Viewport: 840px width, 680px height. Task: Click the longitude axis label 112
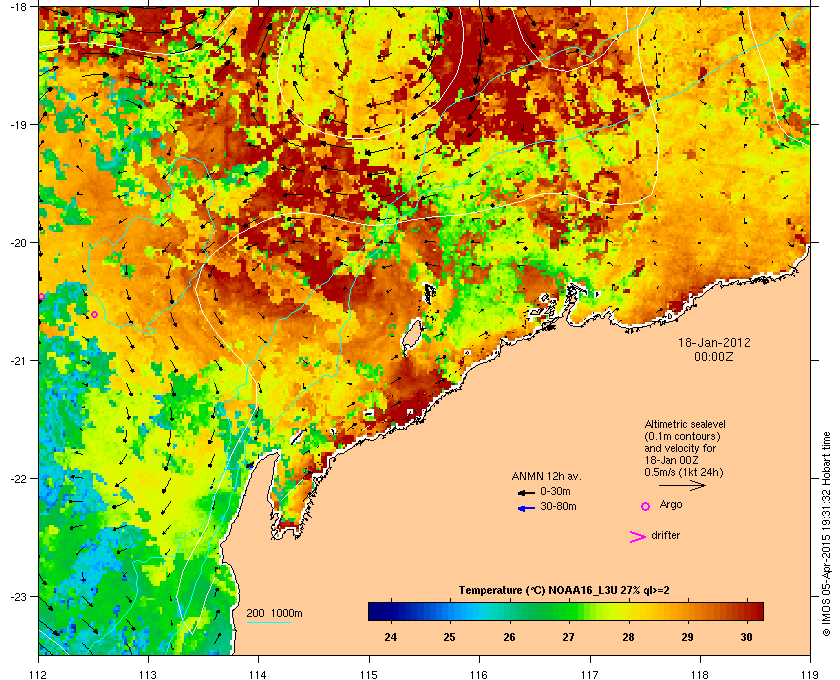point(39,675)
